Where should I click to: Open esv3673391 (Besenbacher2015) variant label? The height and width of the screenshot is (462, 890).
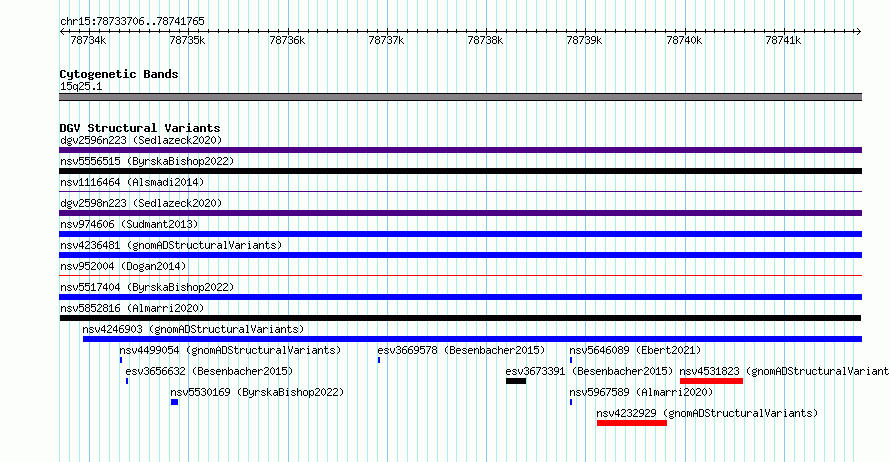click(589, 371)
